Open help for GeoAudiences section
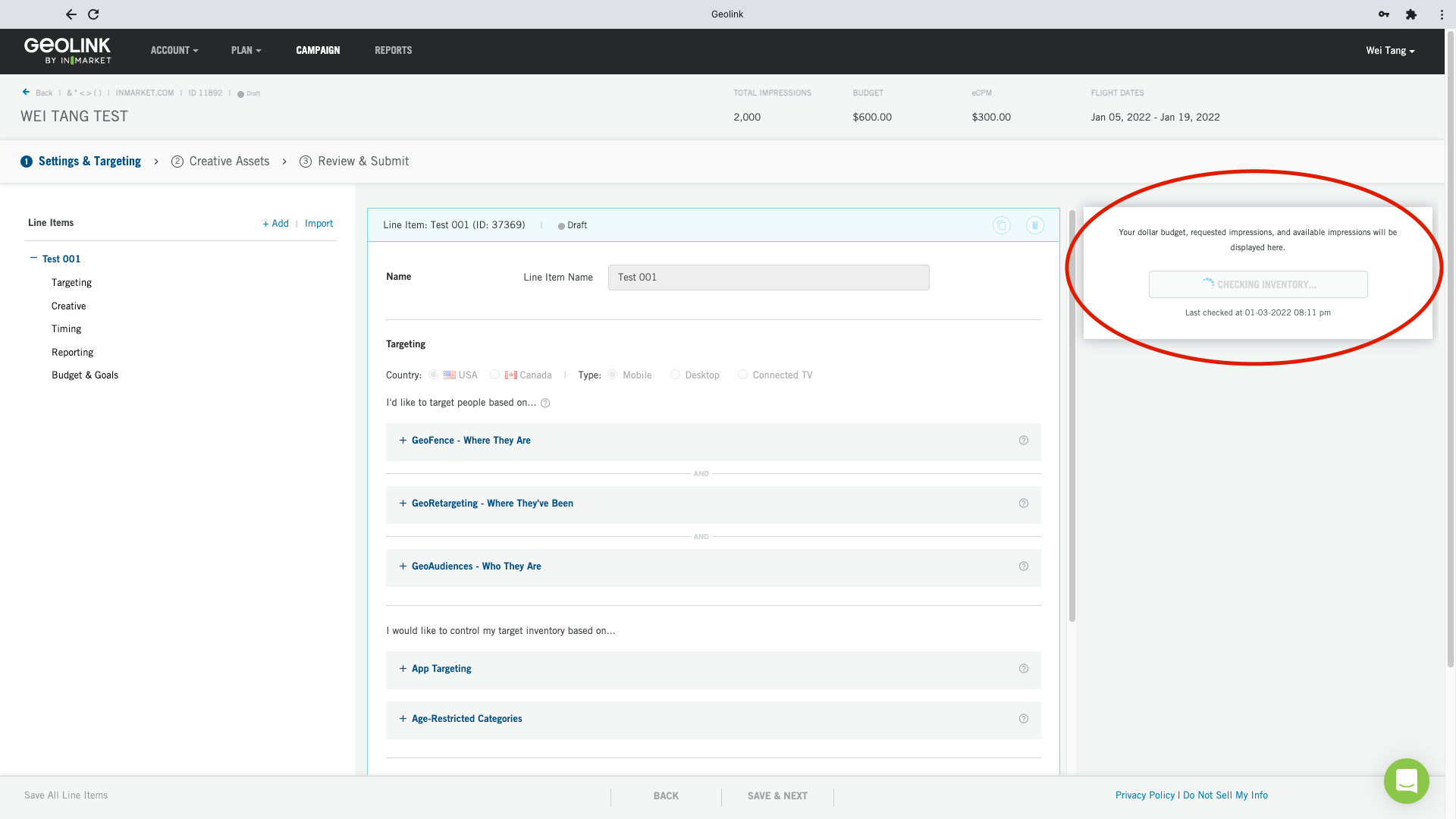The width and height of the screenshot is (1456, 819). pyautogui.click(x=1024, y=566)
